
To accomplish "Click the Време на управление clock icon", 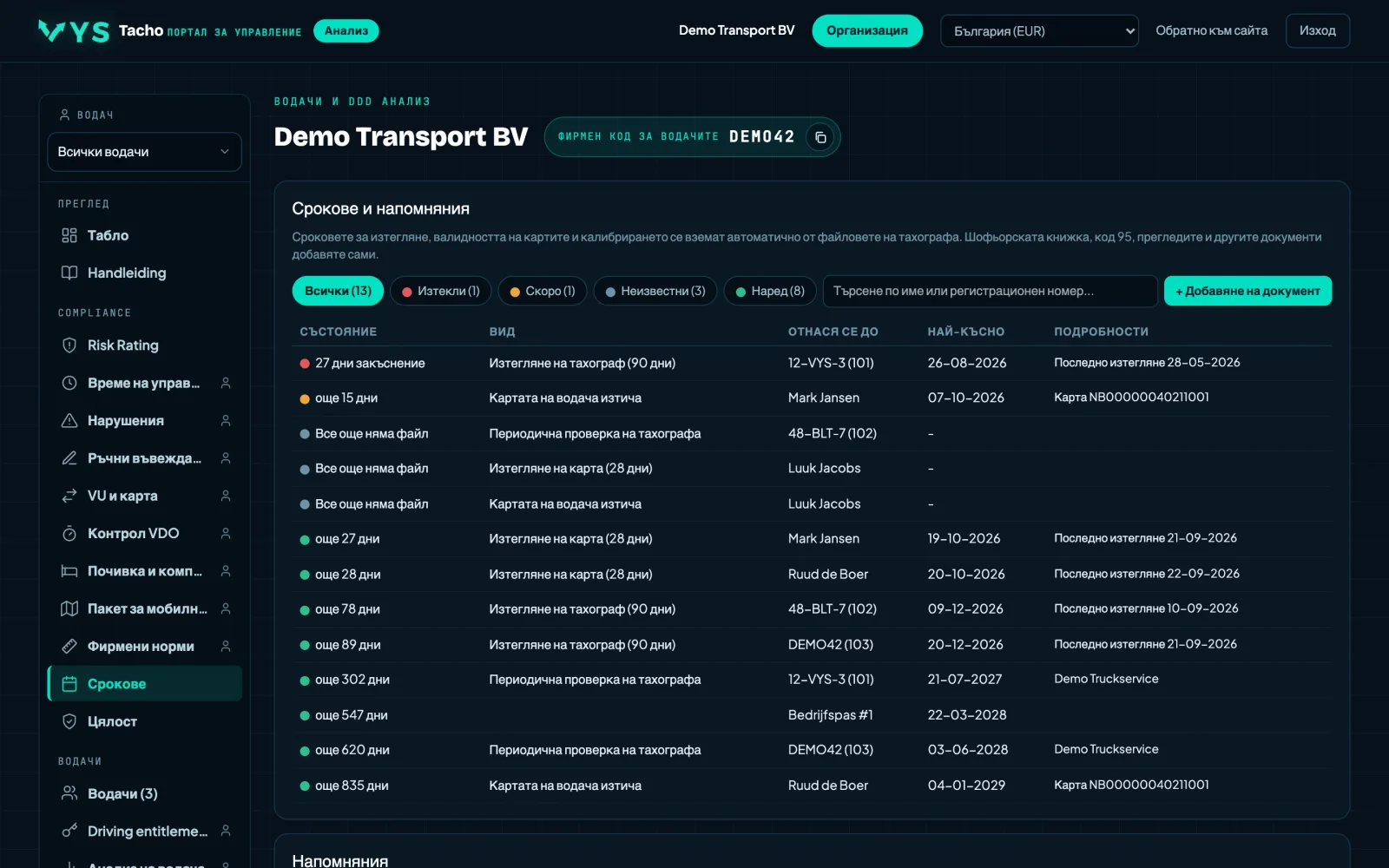I will click(x=69, y=383).
